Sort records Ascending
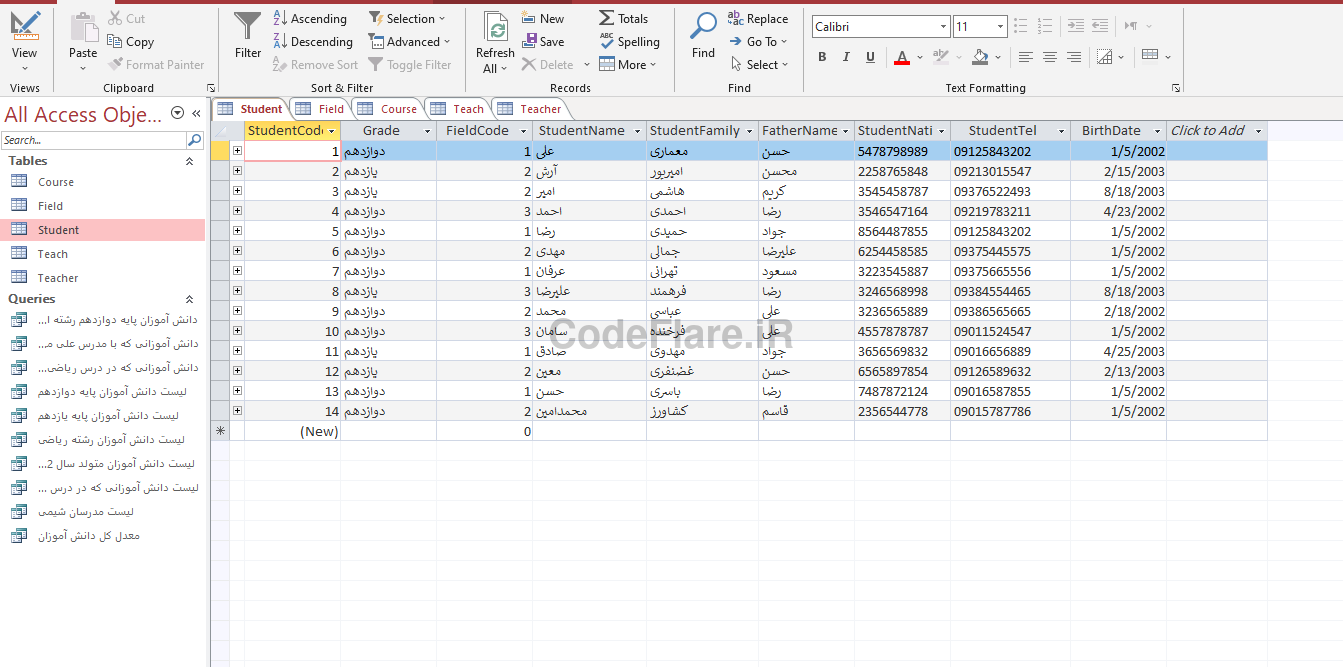 [310, 18]
